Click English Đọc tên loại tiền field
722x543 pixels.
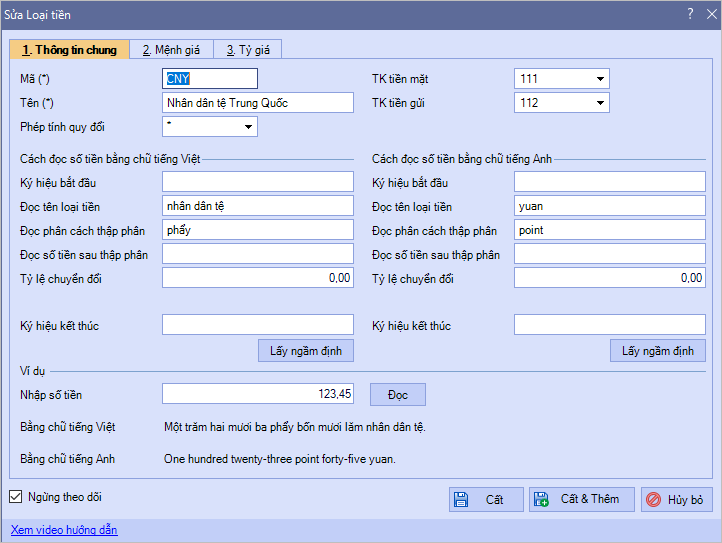(x=609, y=206)
